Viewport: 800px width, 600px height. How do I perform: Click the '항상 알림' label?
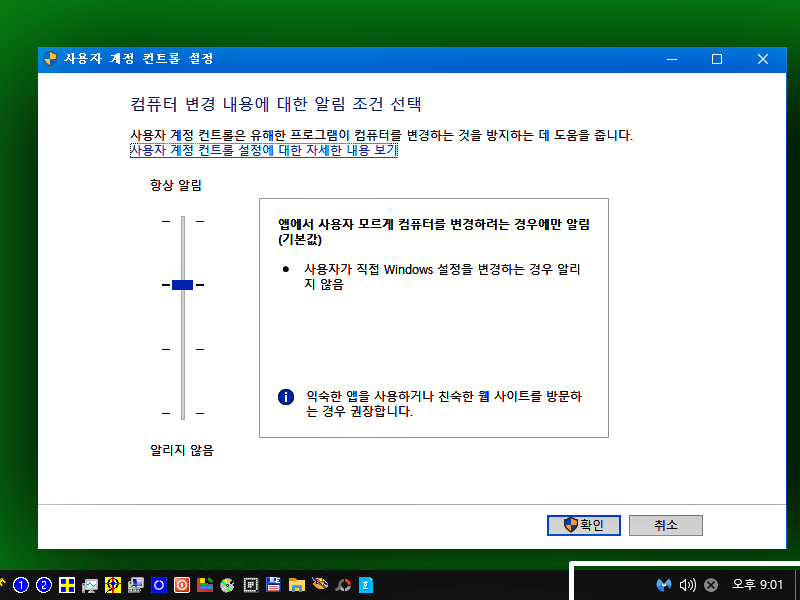click(x=176, y=185)
